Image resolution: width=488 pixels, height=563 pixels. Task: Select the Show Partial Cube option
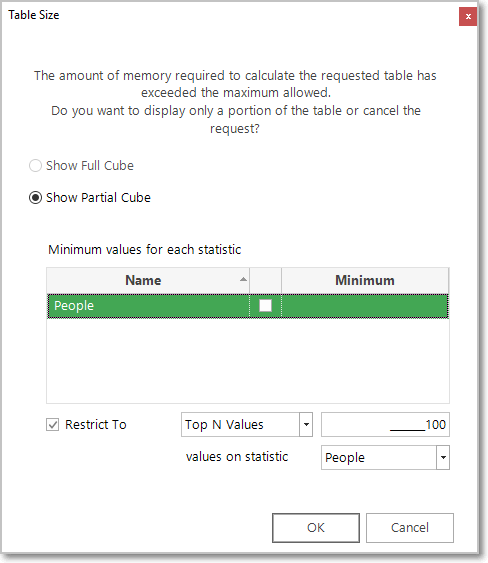tap(35, 197)
